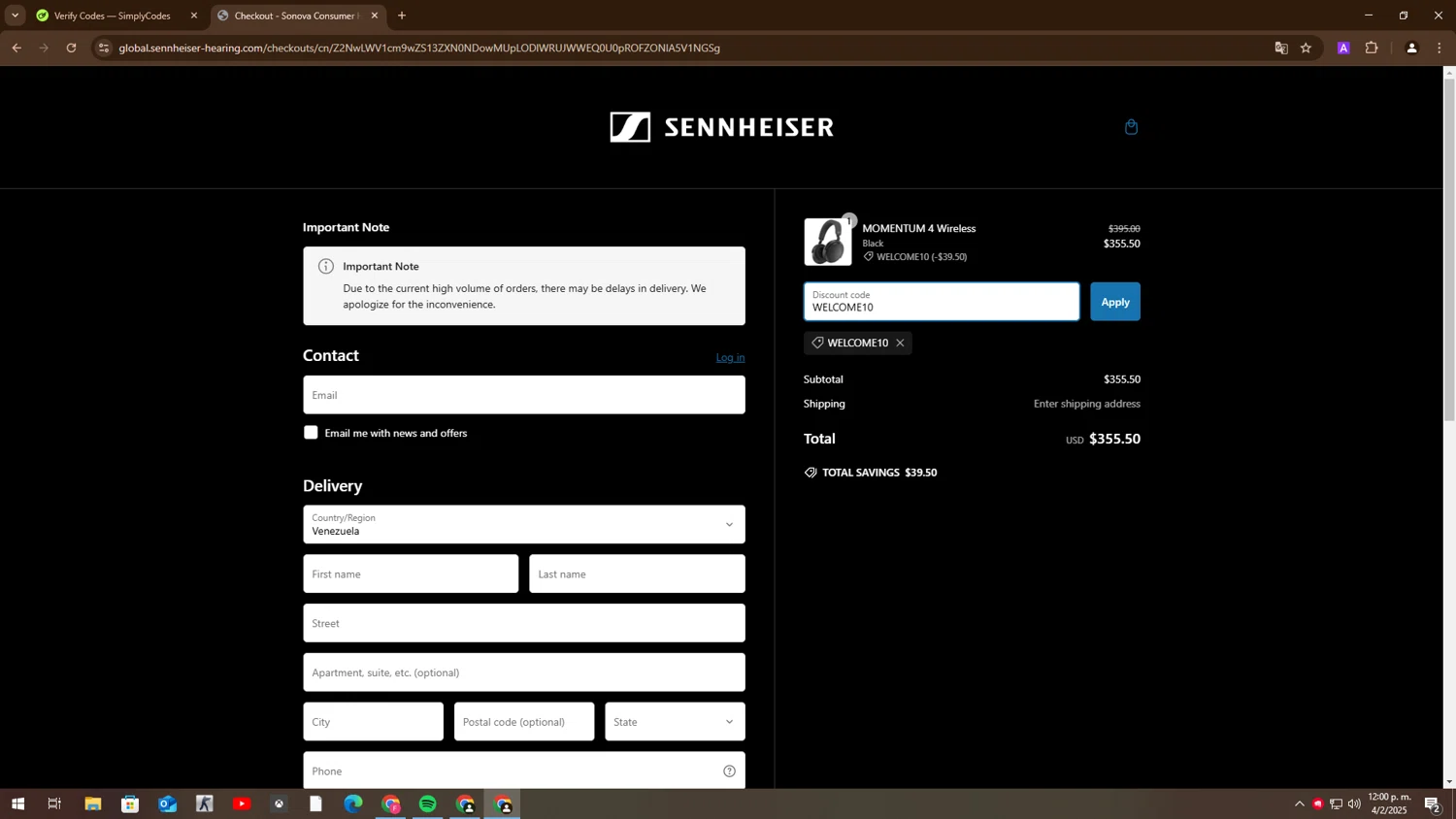This screenshot has height=819, width=1456.
Task: Focus the Apartment, suite field
Action: tap(524, 672)
